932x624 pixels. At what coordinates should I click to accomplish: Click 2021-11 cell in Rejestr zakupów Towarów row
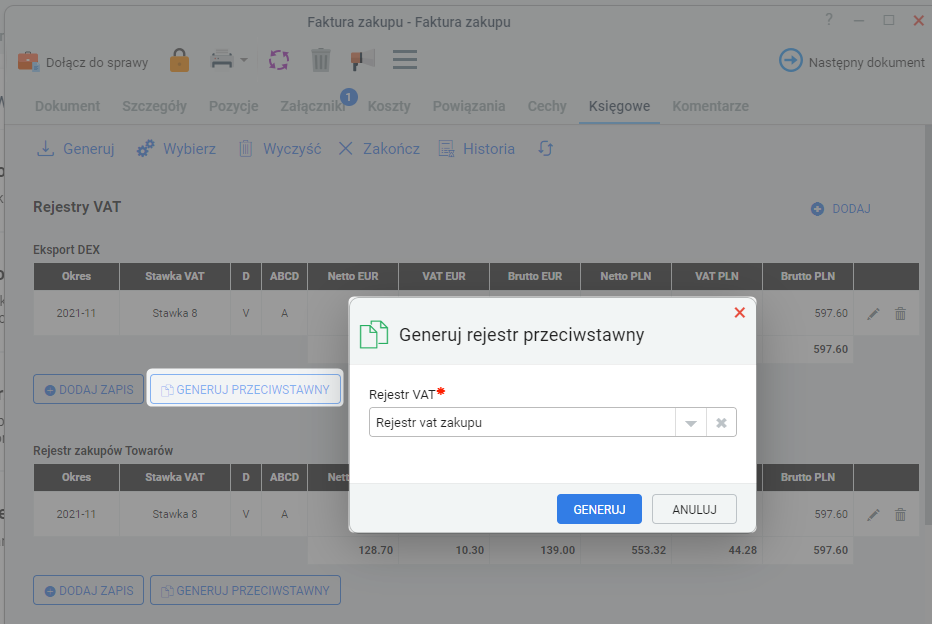click(x=76, y=514)
